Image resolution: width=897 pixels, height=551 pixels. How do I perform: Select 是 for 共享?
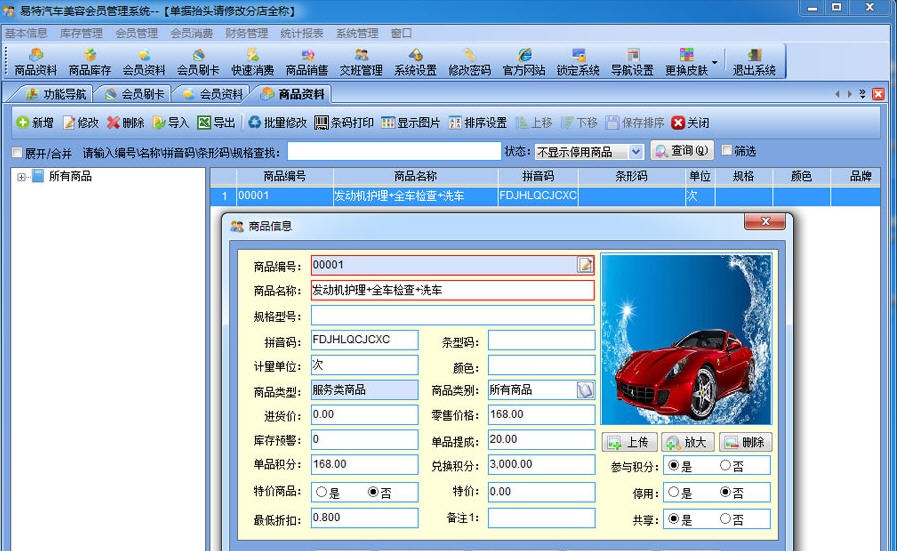[x=674, y=519]
